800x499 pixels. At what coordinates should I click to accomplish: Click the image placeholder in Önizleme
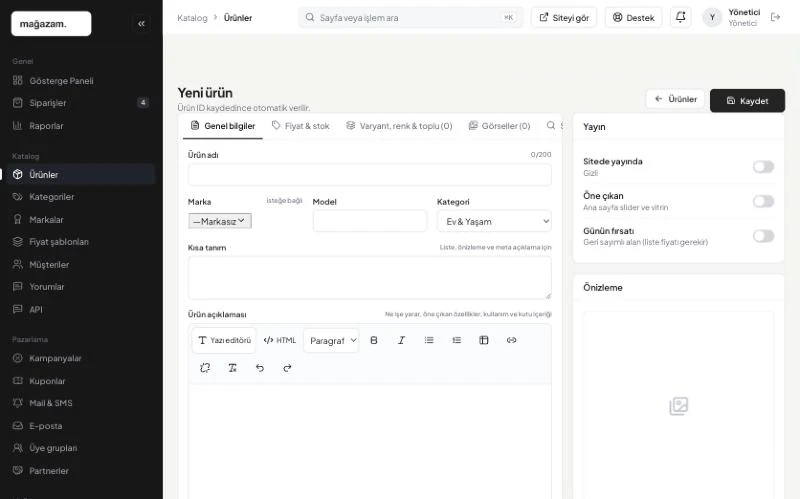679,406
